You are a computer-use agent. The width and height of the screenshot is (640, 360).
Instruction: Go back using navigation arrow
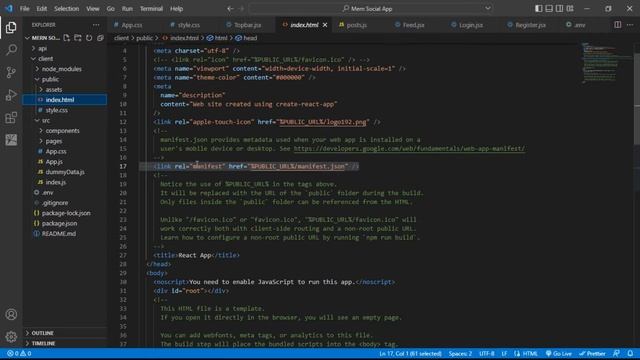(x=230, y=9)
